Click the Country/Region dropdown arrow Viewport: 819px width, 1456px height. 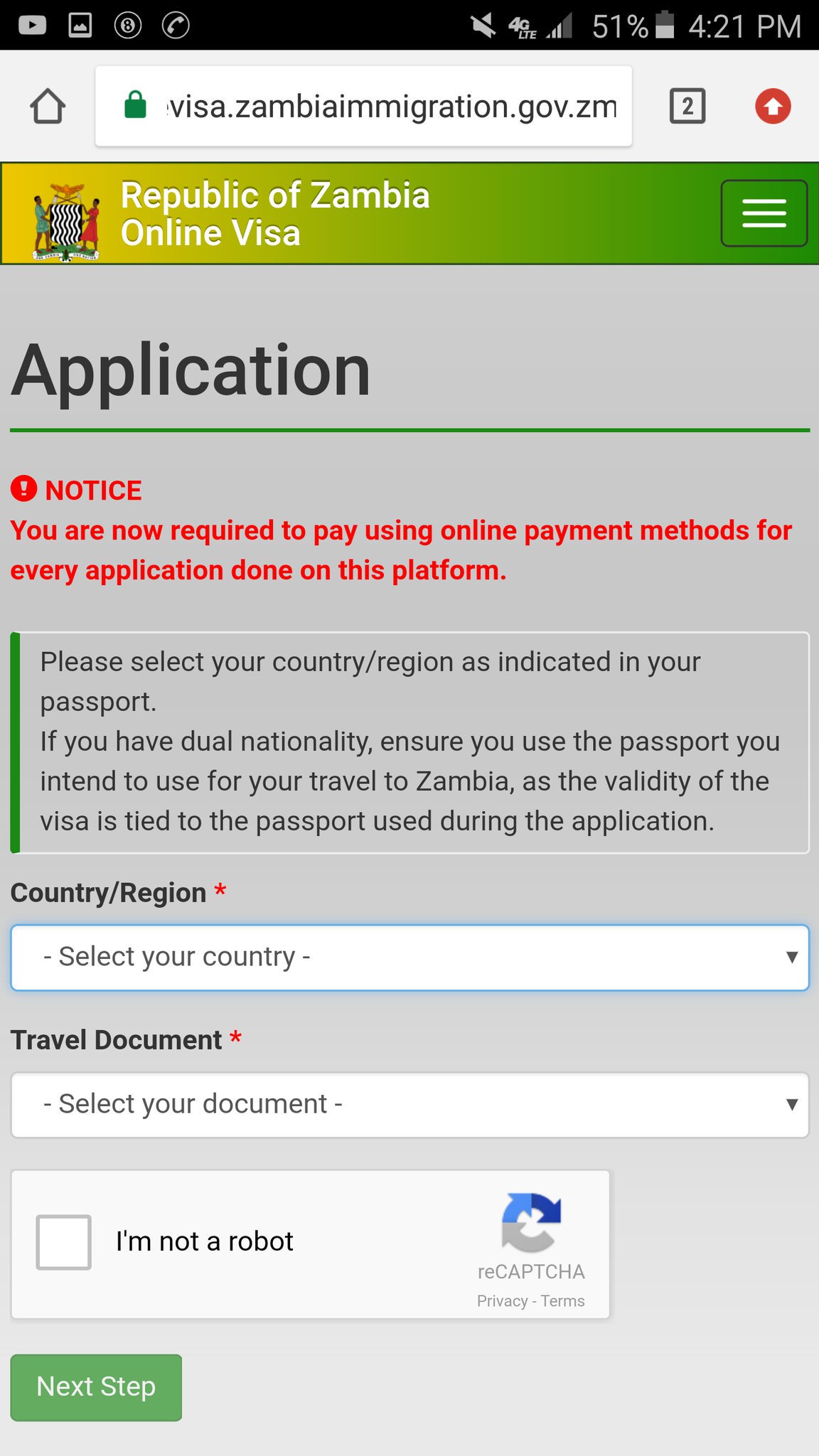coord(791,957)
